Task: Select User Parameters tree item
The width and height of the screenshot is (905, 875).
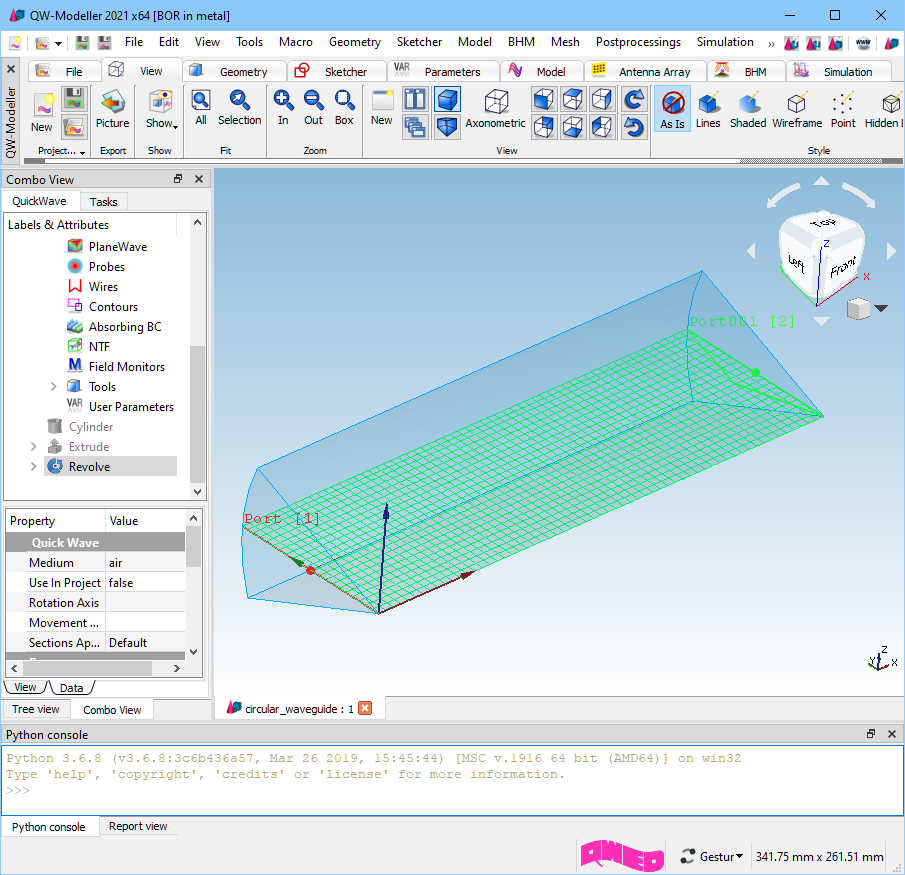Action: (x=121, y=407)
